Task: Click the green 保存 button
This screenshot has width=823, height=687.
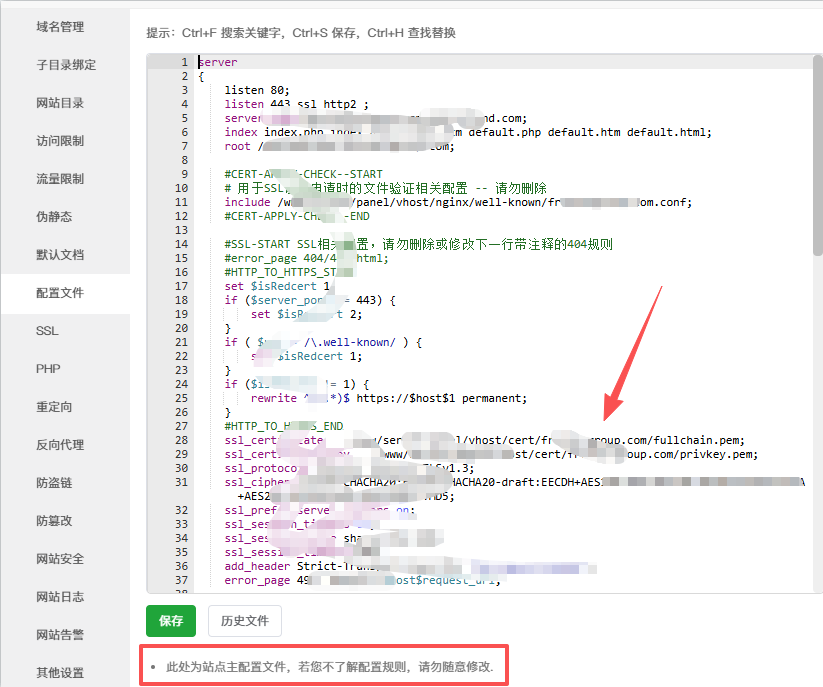Action: coord(171,621)
